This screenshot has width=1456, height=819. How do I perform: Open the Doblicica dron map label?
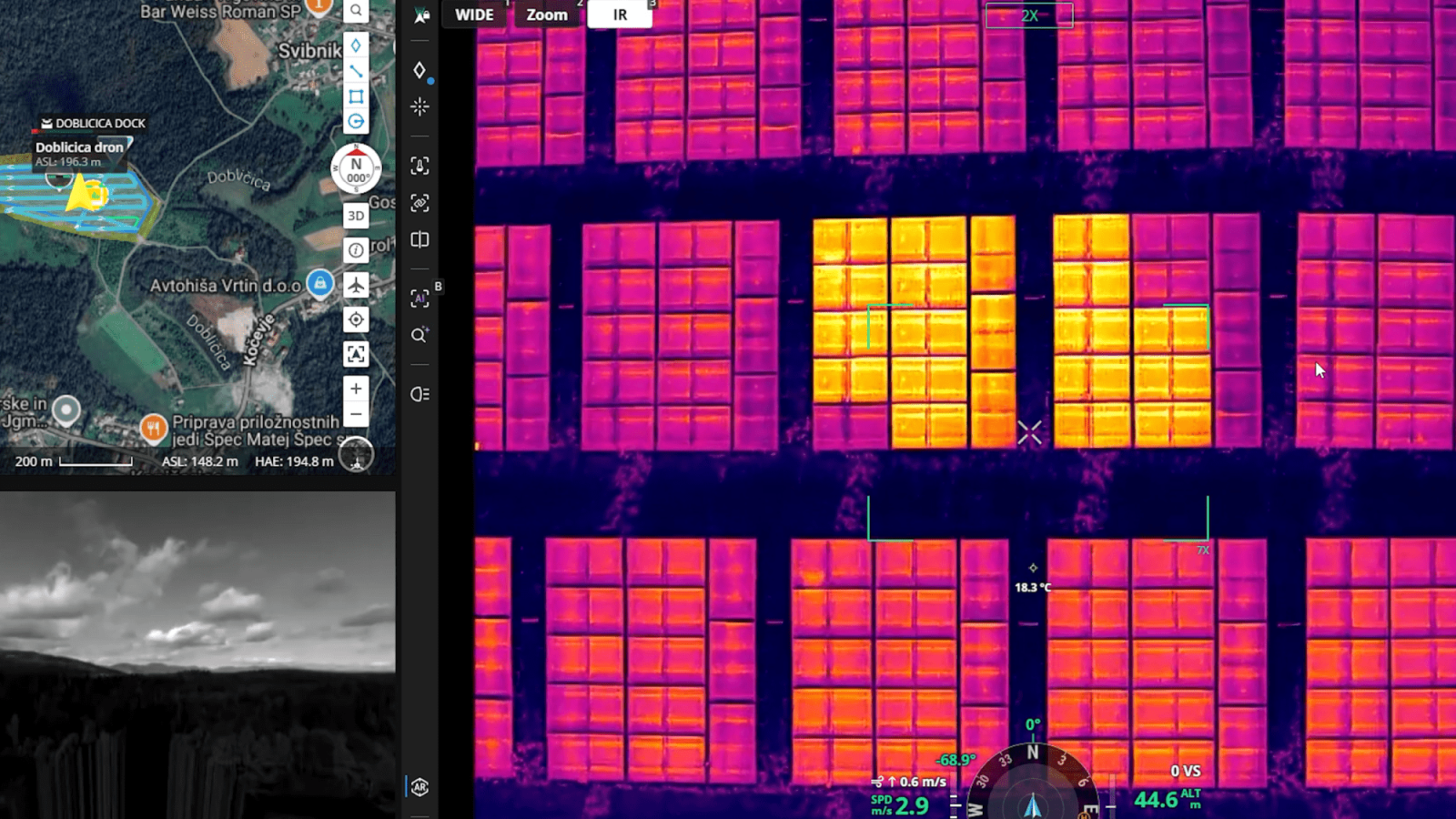pyautogui.click(x=80, y=147)
